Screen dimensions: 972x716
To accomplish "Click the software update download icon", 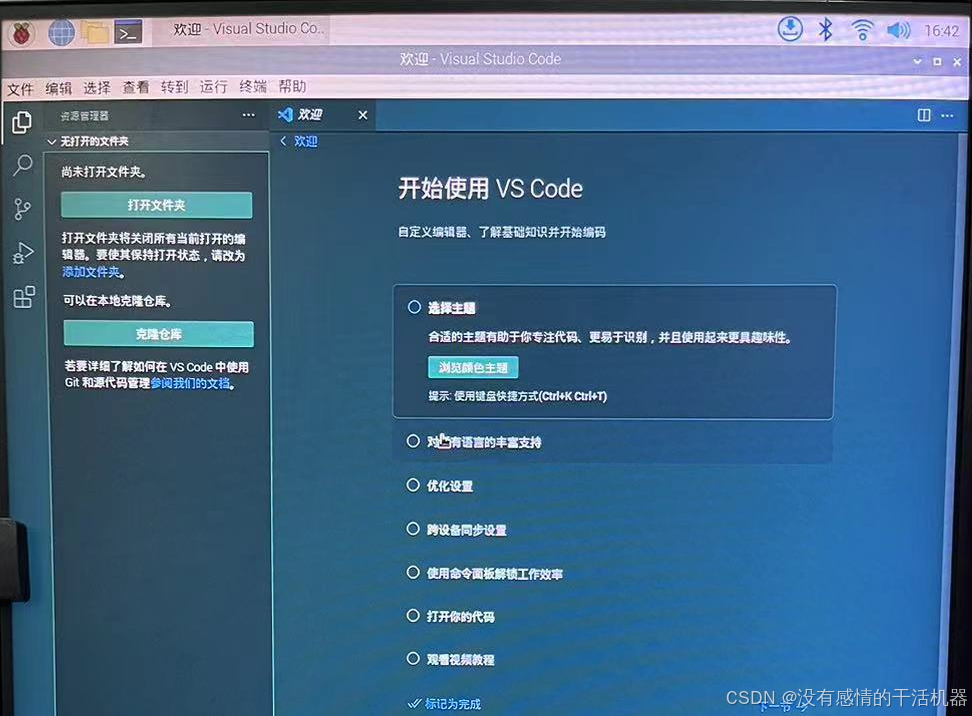I will [x=790, y=29].
